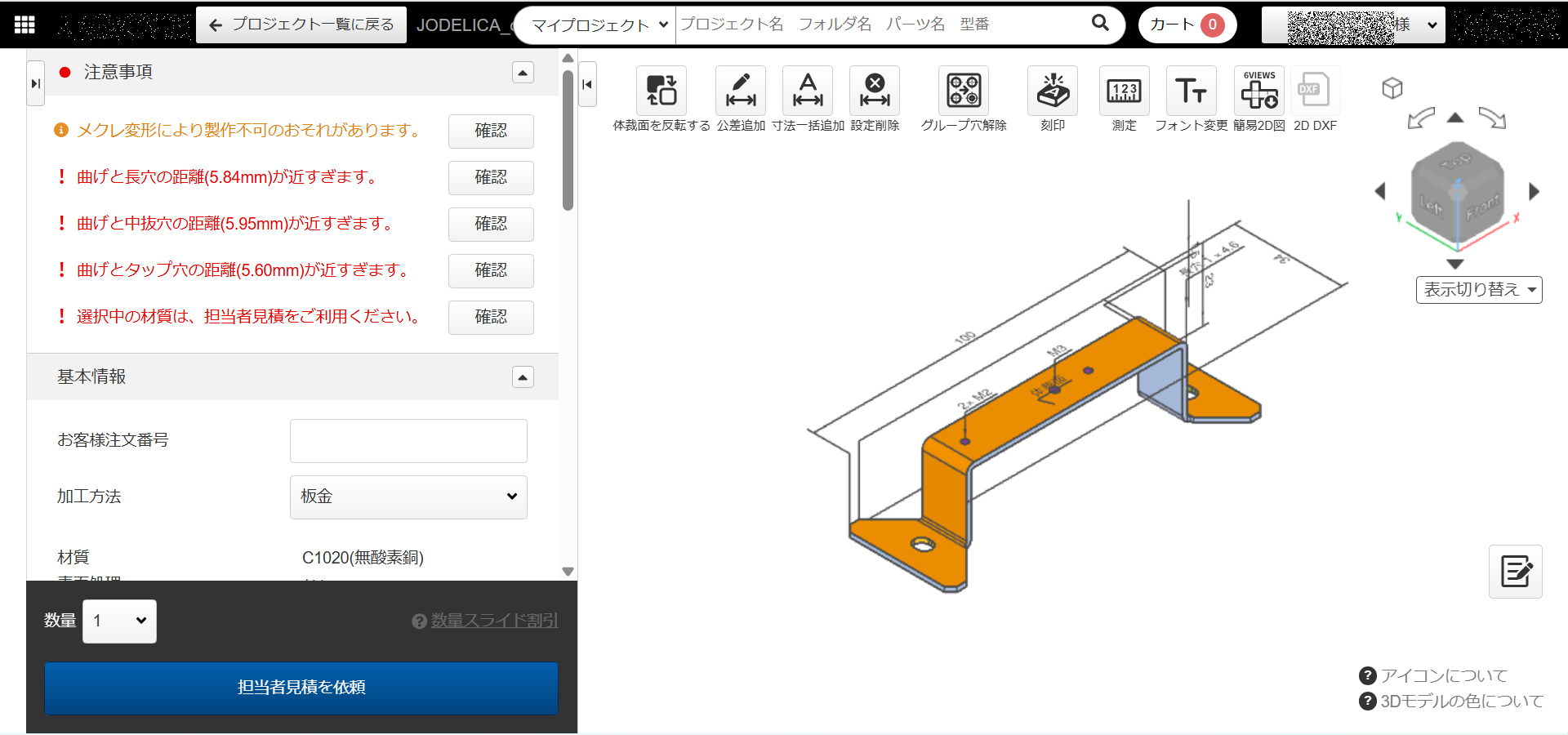This screenshot has width=1568, height=735.
Task: Open the 数量 quantity dropdown
Action: tap(119, 621)
